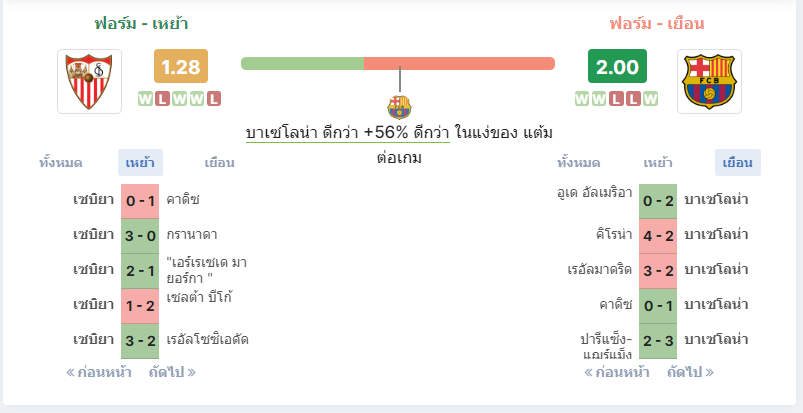Select ทั้งหมด tab for Barcelona form

click(579, 163)
